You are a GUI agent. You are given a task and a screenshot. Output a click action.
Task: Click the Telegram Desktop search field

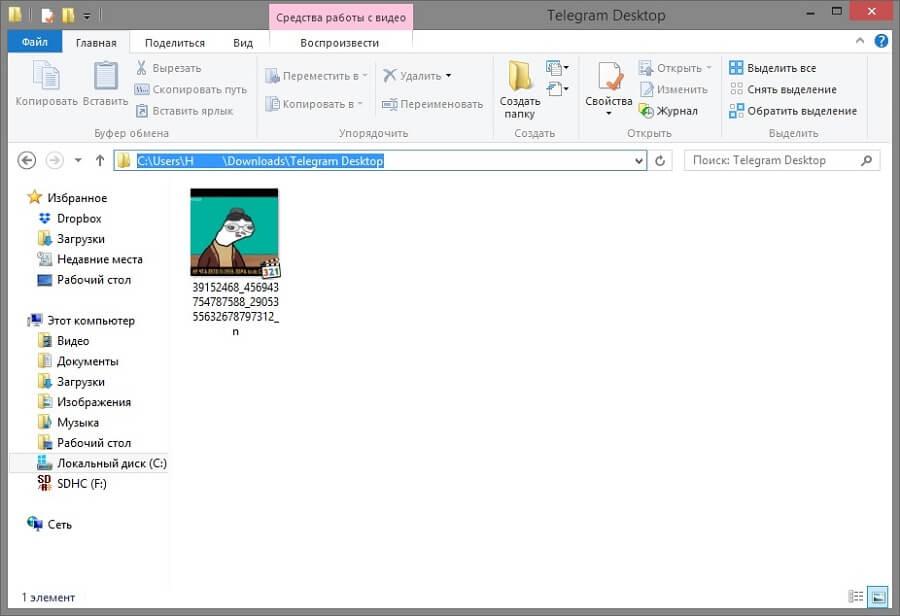[x=772, y=160]
